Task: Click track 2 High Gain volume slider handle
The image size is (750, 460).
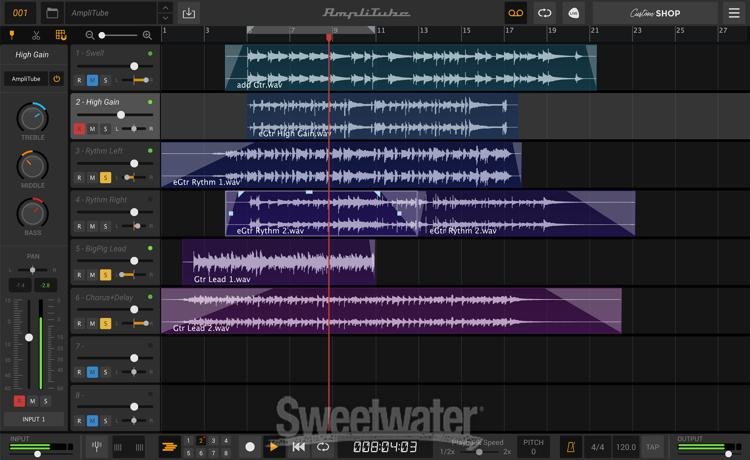Action: coord(121,115)
